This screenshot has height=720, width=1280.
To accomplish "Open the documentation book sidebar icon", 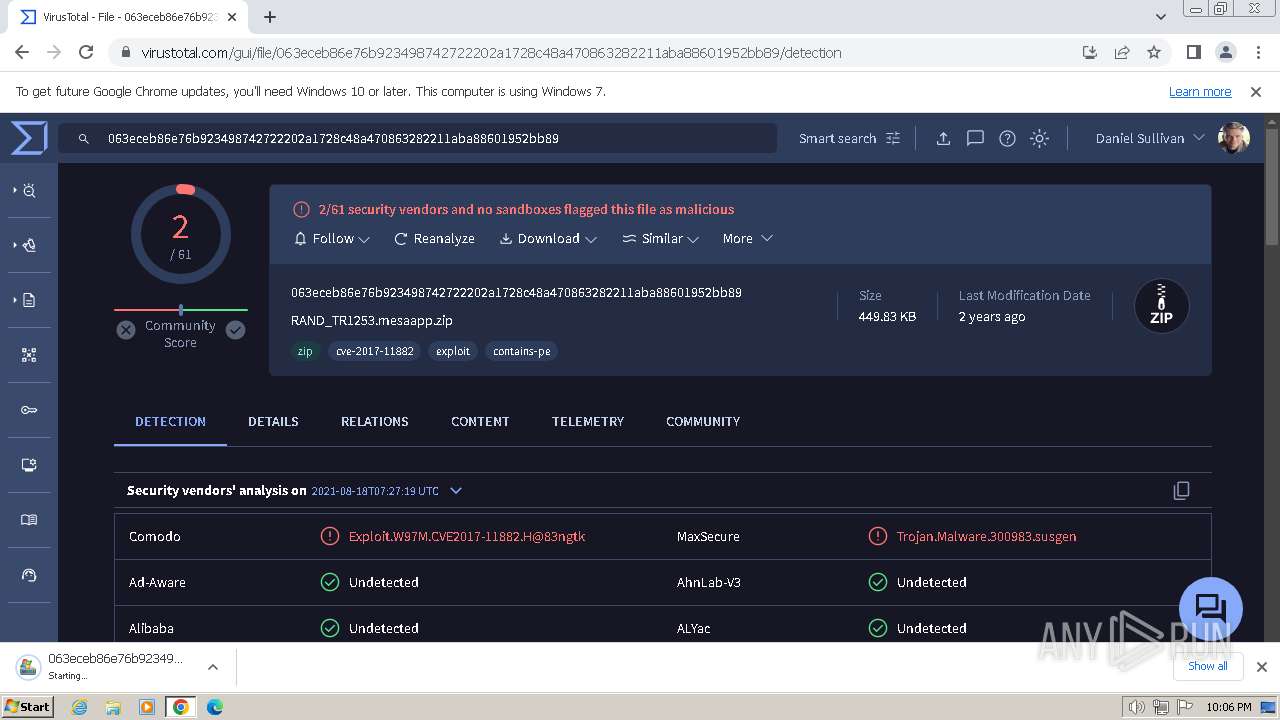I will 29,520.
